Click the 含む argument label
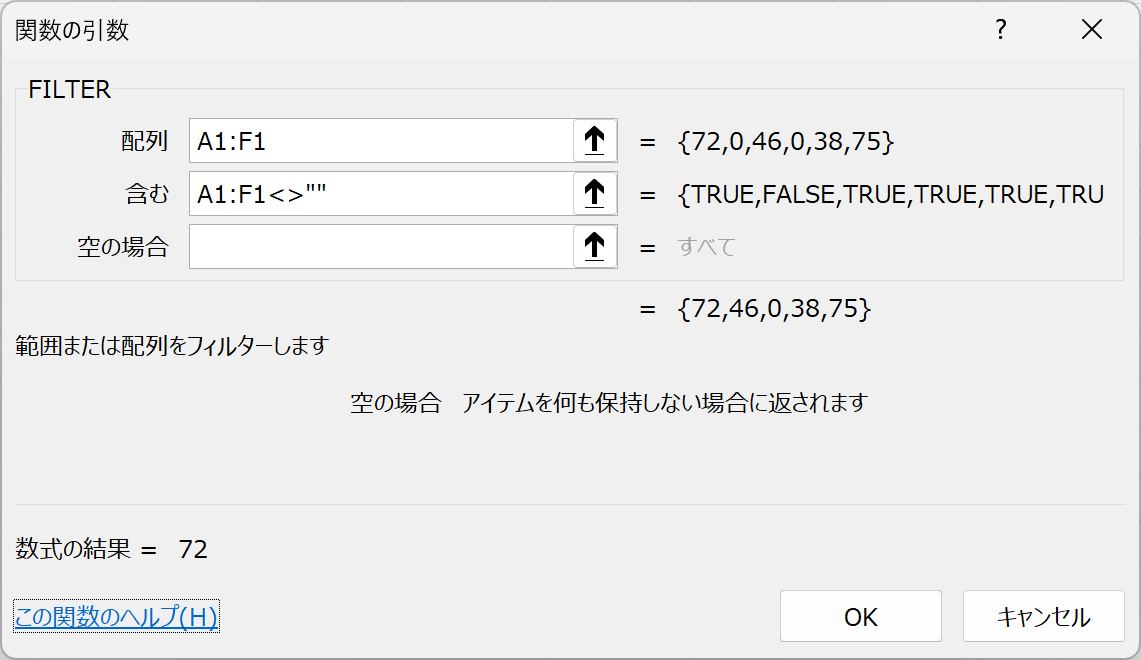This screenshot has width=1141, height=660. pyautogui.click(x=147, y=194)
